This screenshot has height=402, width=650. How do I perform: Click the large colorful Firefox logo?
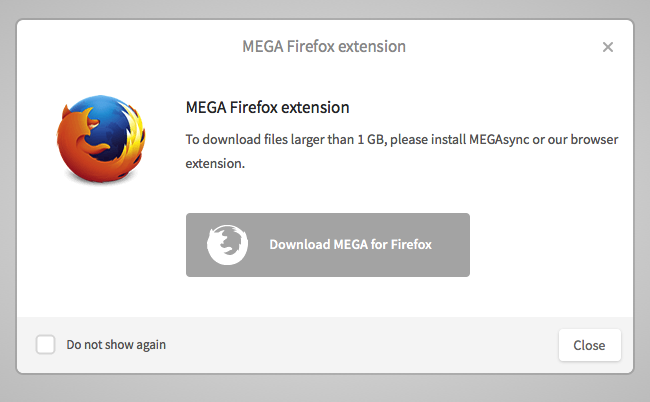coord(101,138)
